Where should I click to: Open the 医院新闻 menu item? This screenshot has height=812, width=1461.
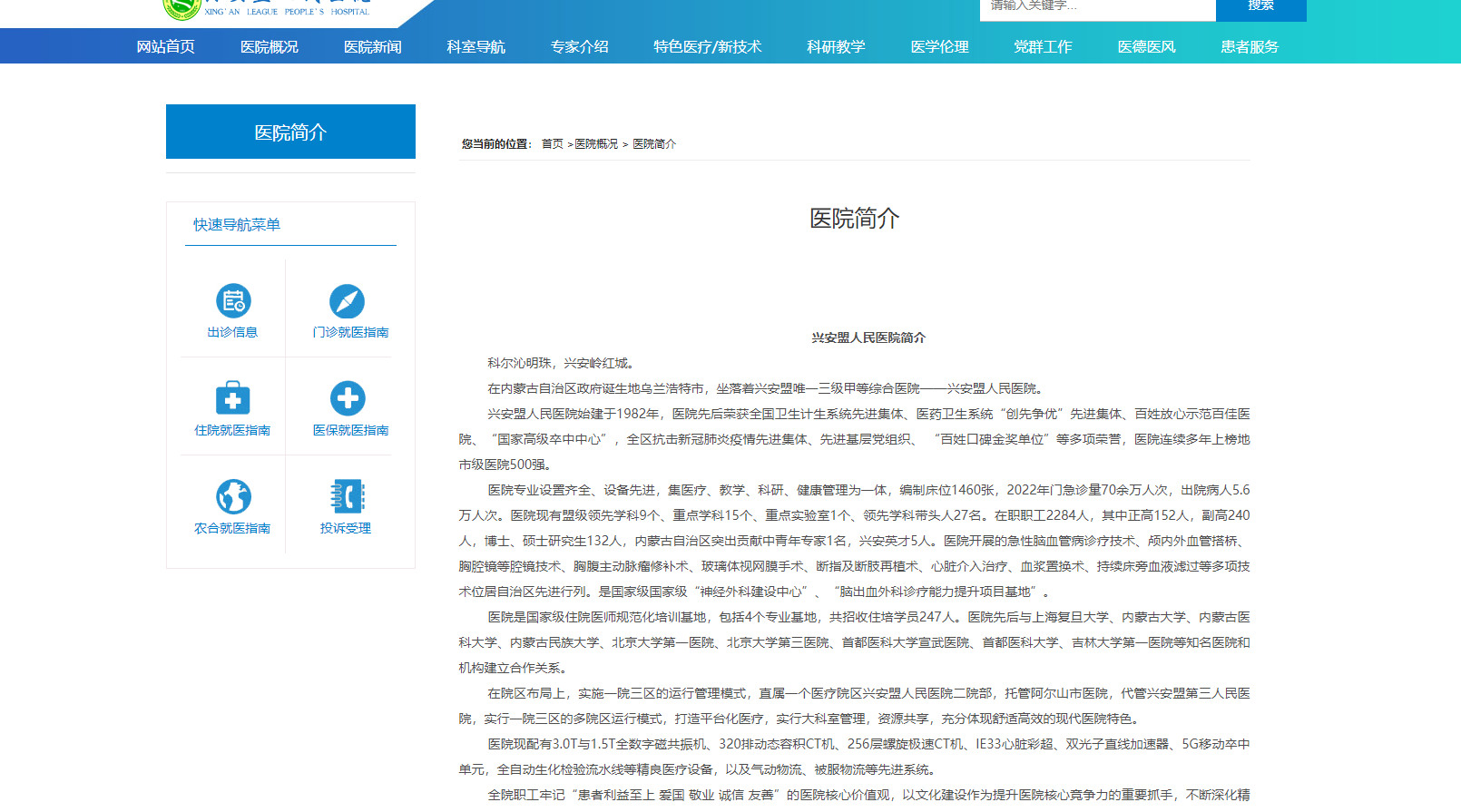(x=373, y=46)
